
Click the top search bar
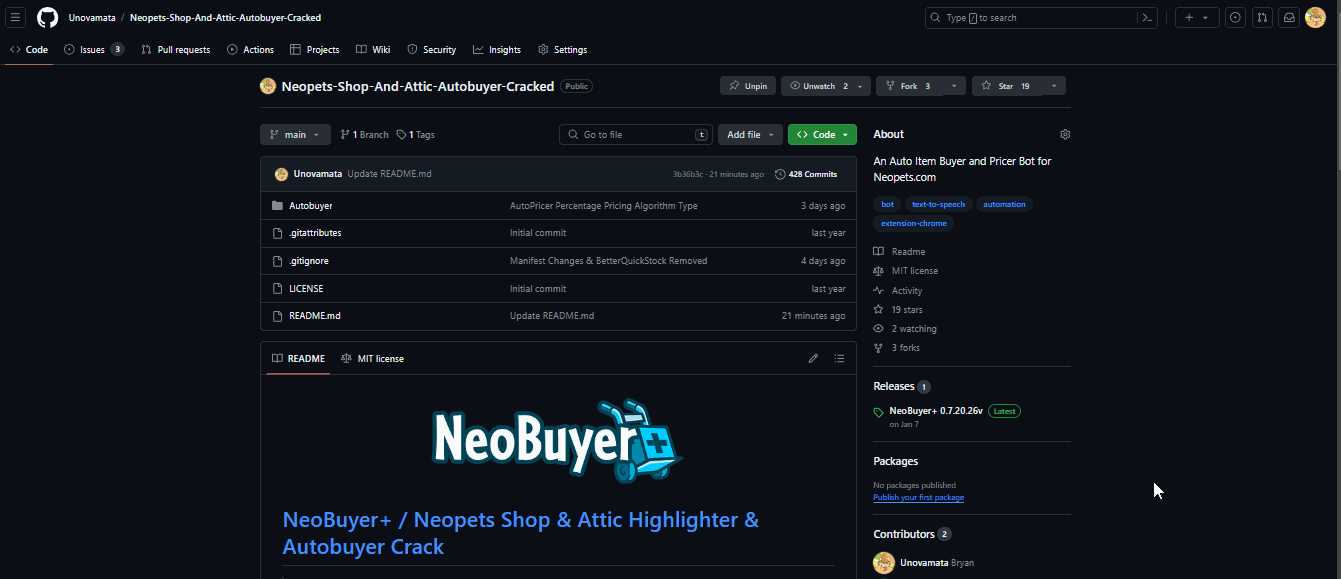[x=1042, y=18]
